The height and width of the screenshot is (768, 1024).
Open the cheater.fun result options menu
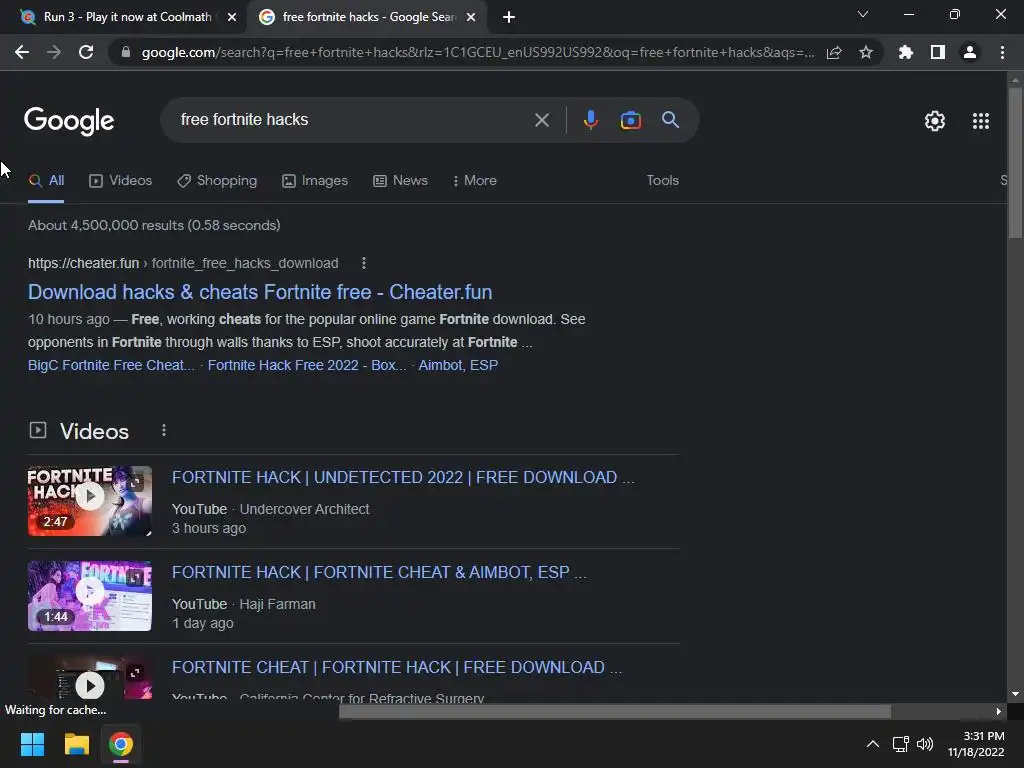point(364,263)
